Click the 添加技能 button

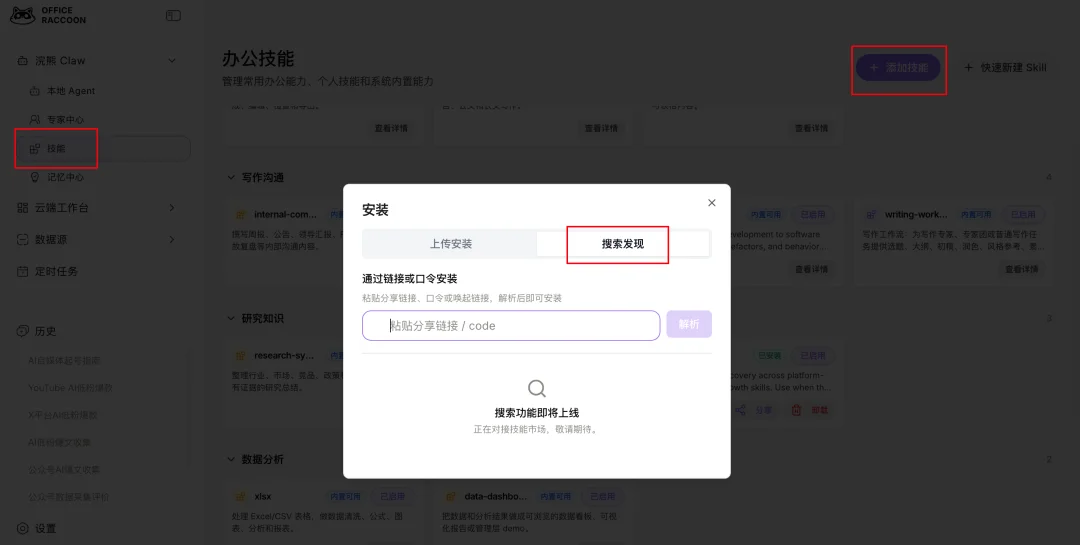898,68
